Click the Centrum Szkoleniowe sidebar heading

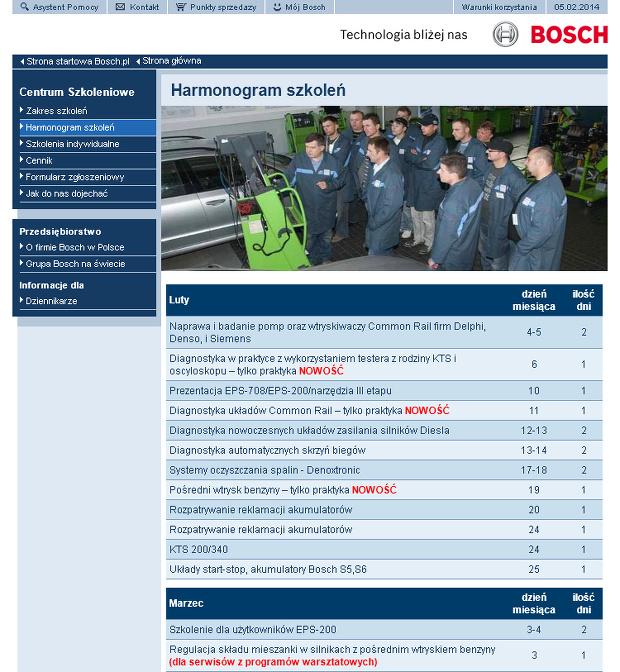[x=77, y=92]
